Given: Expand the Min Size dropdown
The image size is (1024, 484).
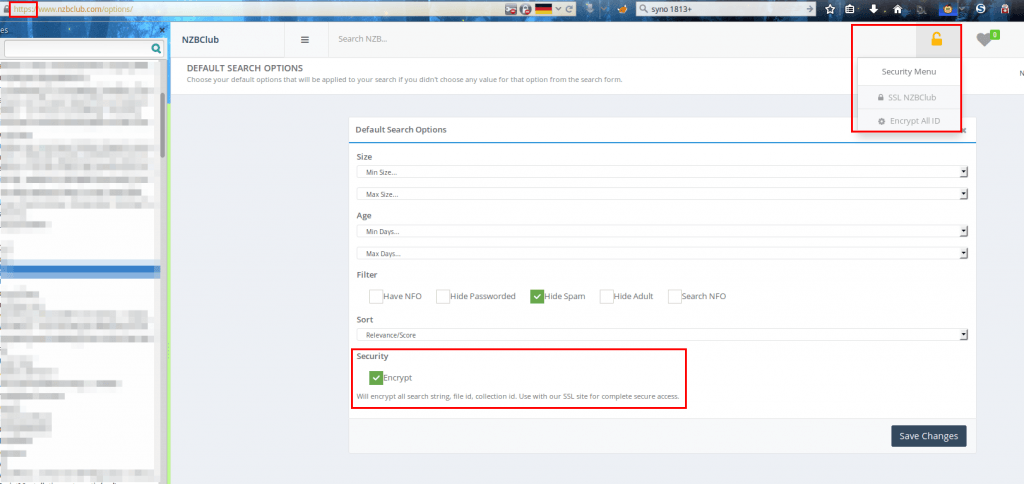Looking at the screenshot, I should pos(662,172).
